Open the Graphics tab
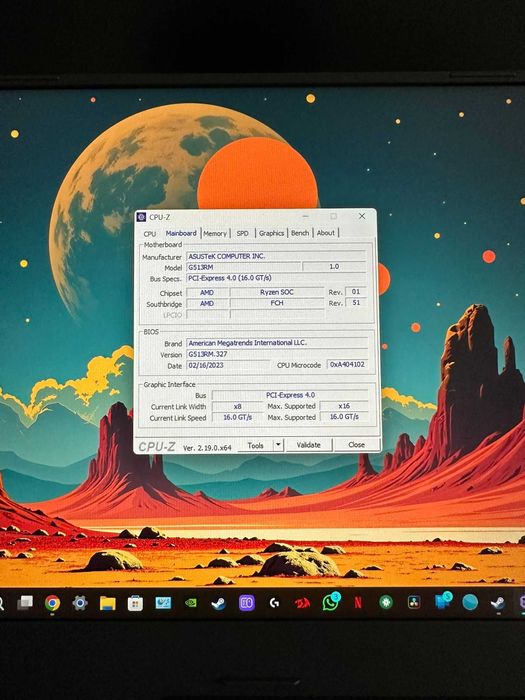The width and height of the screenshot is (525, 700). [271, 233]
